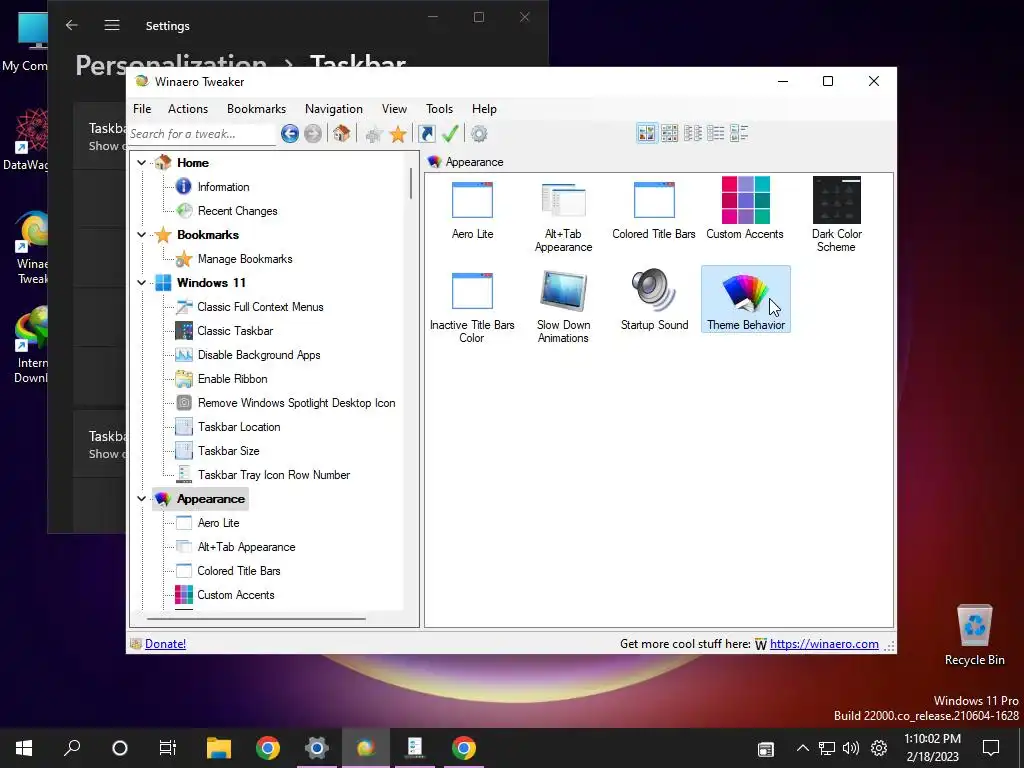Screen dimensions: 1024x768
Task: Open the View menu
Action: 394,109
